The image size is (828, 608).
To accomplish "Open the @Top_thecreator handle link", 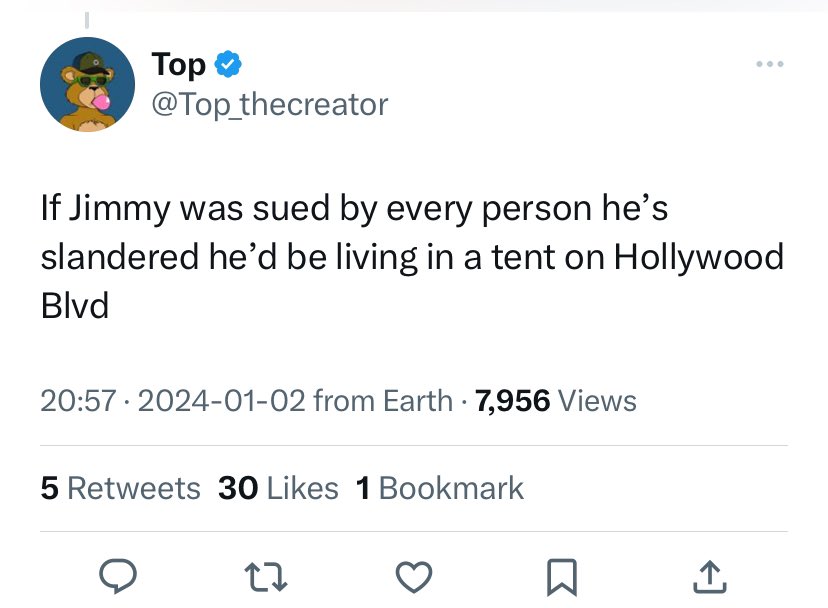I will point(270,105).
